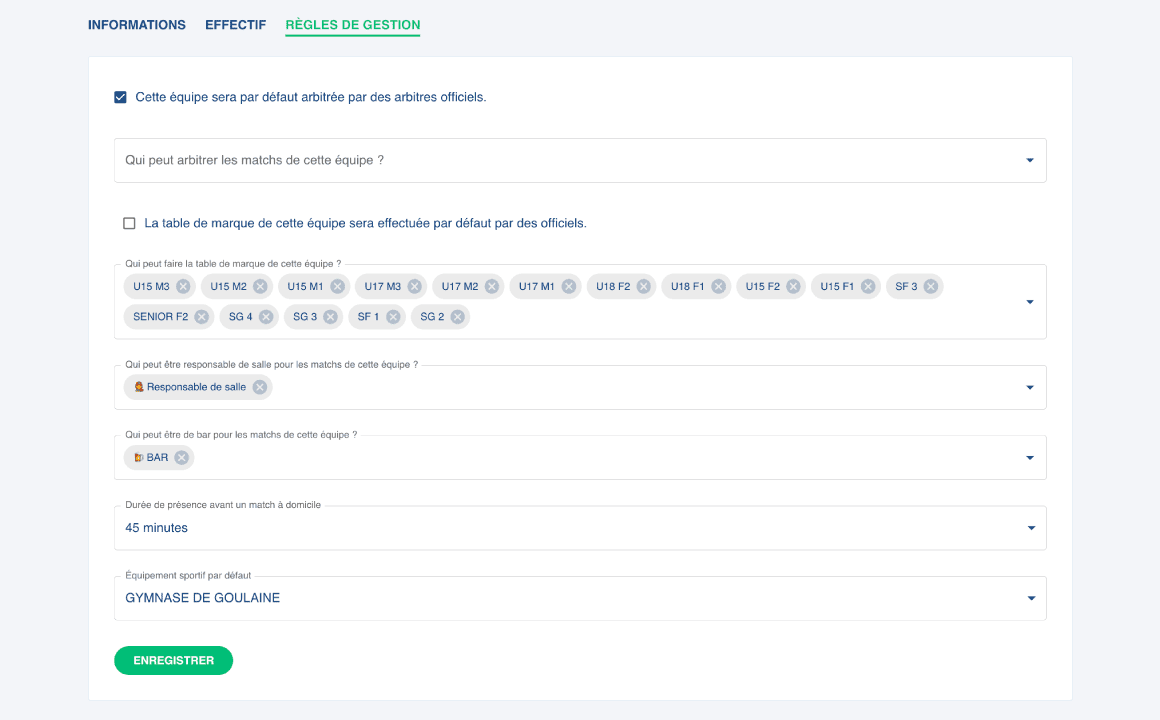The width and height of the screenshot is (1160, 720).
Task: Remove SF 3 from table de marque
Action: (x=931, y=286)
